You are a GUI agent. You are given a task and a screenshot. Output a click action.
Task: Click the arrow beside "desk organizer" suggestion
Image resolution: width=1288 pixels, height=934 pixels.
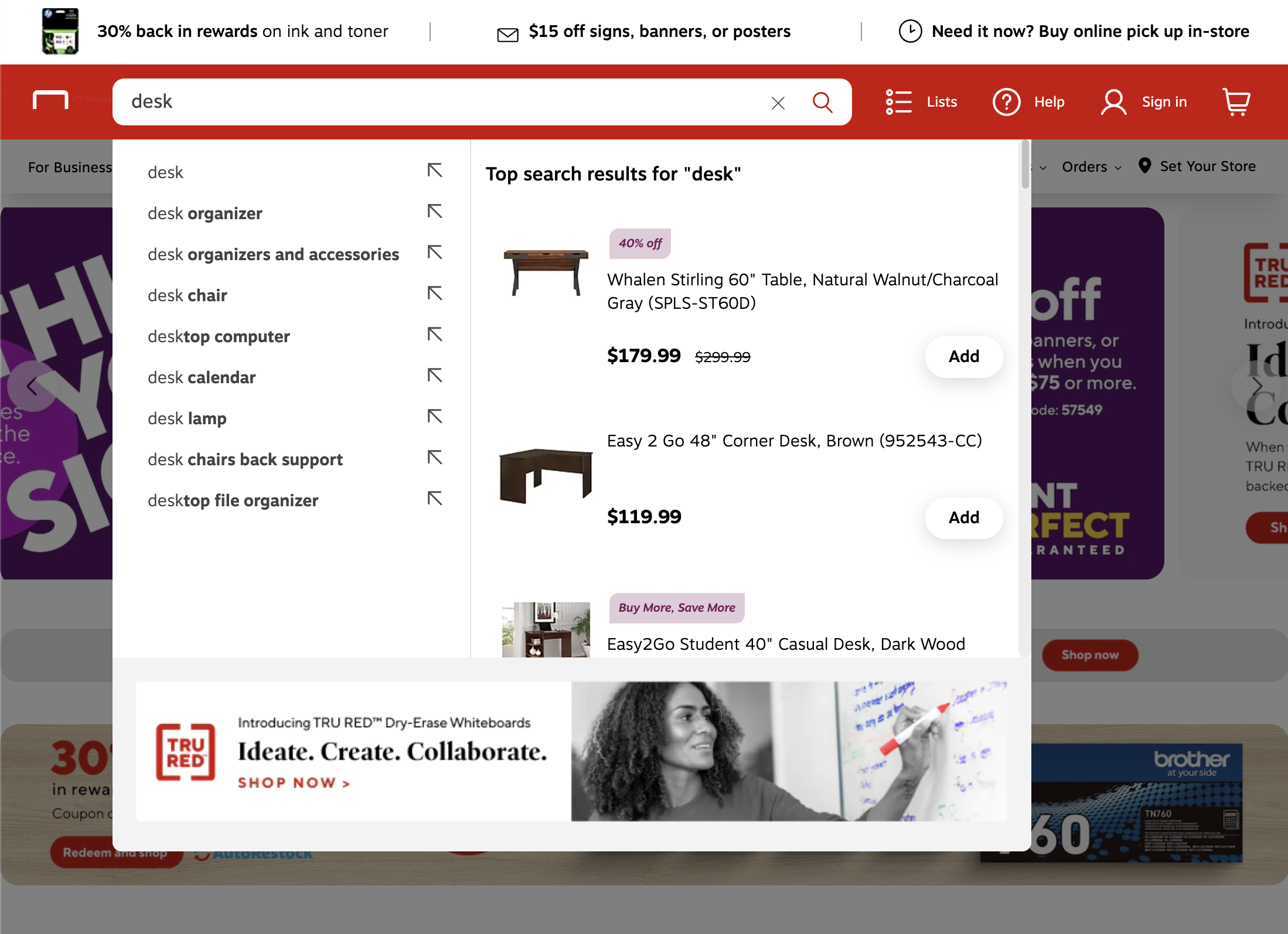coord(435,212)
